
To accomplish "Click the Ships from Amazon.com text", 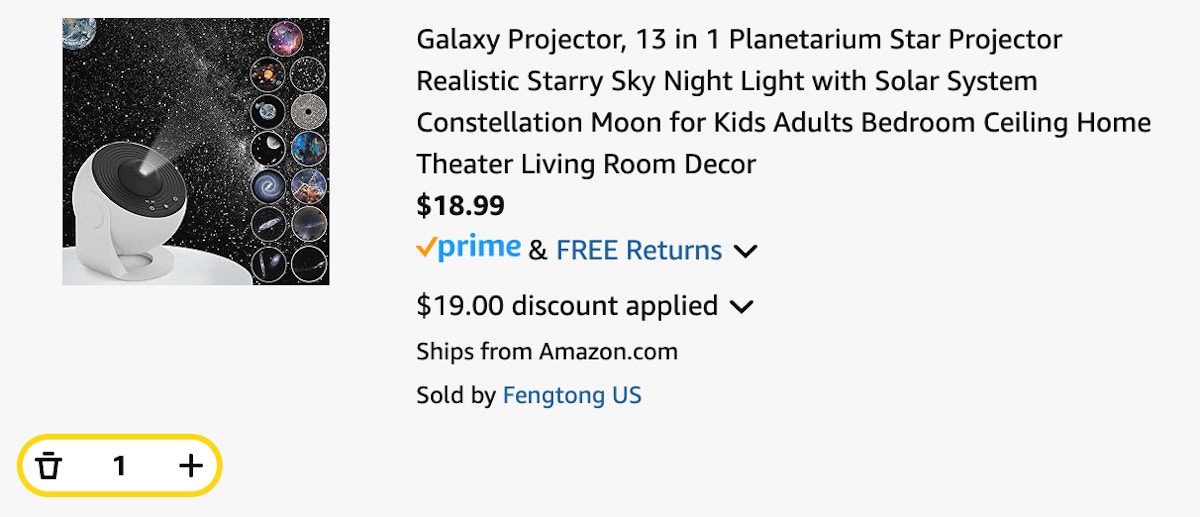I will pyautogui.click(x=547, y=351).
